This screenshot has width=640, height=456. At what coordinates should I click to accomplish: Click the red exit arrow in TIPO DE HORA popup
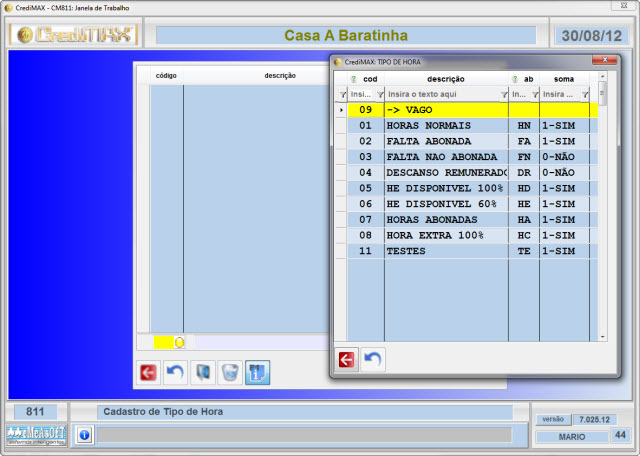click(346, 359)
